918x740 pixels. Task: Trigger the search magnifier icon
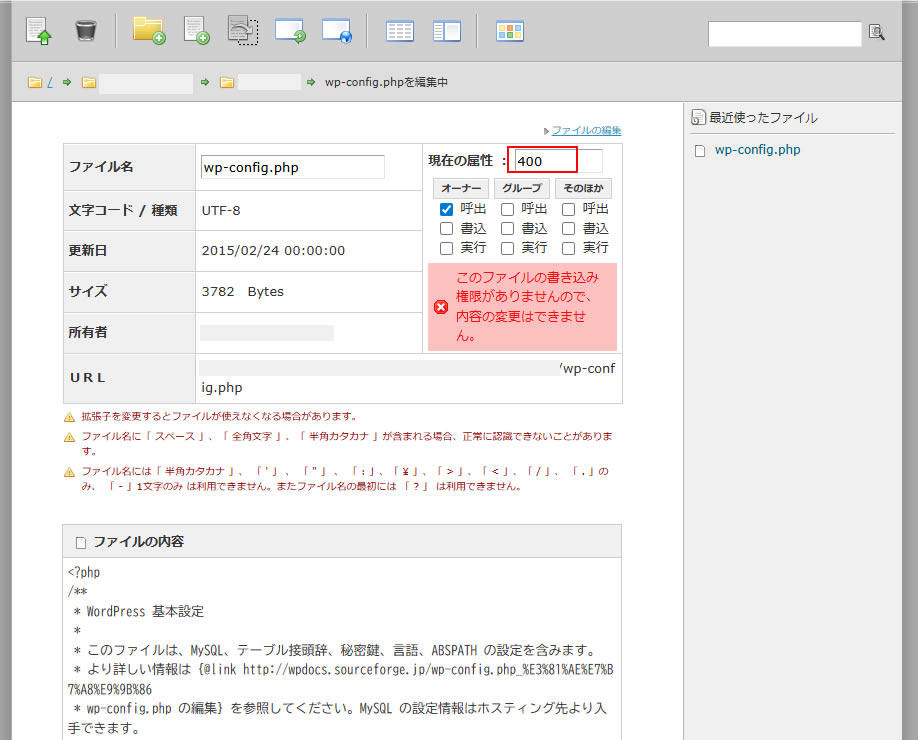(877, 33)
